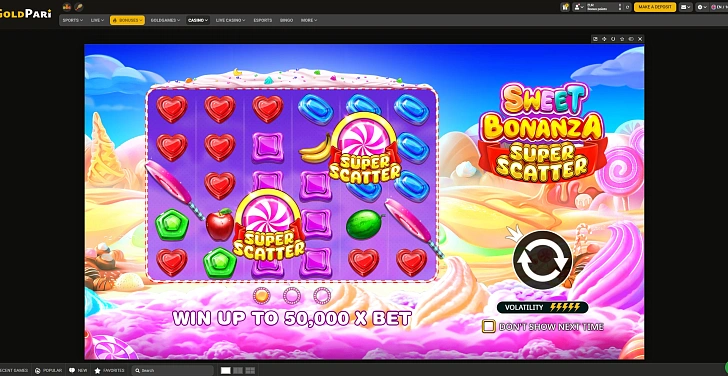Open Favorites games tab
The width and height of the screenshot is (728, 376).
(x=110, y=370)
